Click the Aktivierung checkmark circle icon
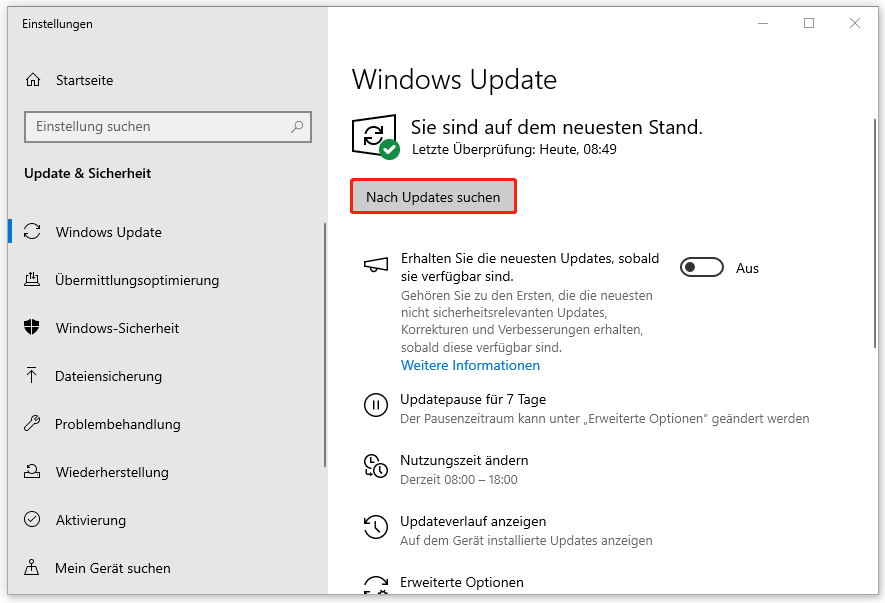Viewport: 885px width, 603px height. [32, 519]
